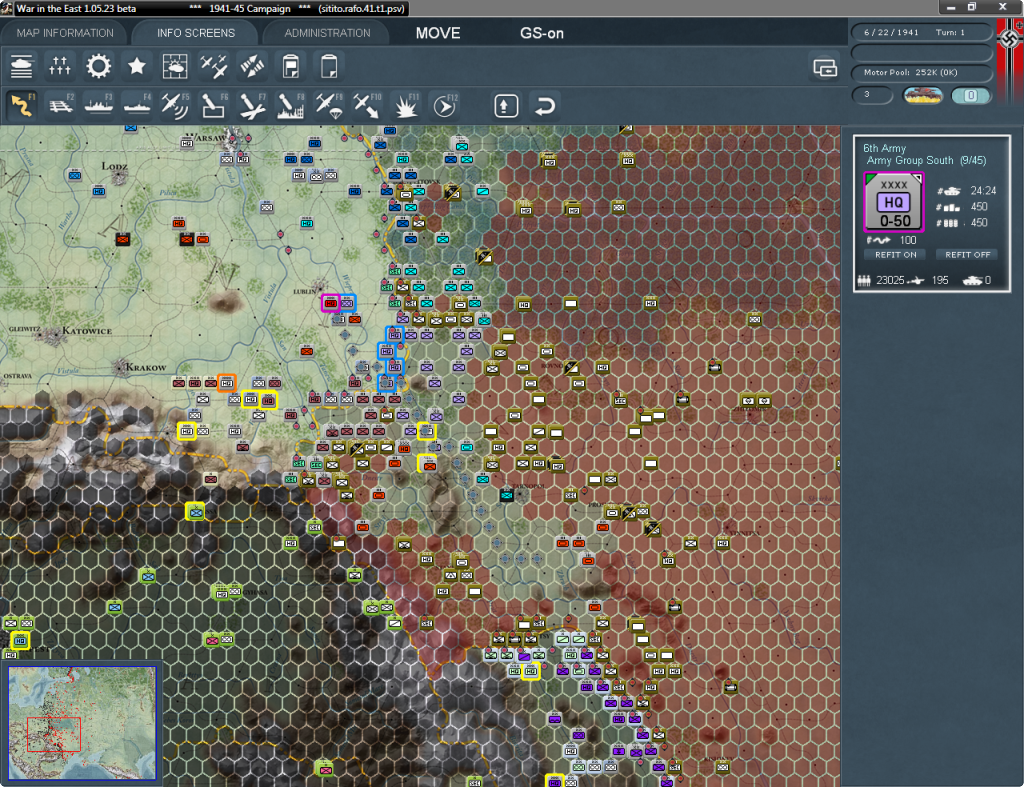Click the star victory screen icon
This screenshot has height=787, width=1024.
136,66
